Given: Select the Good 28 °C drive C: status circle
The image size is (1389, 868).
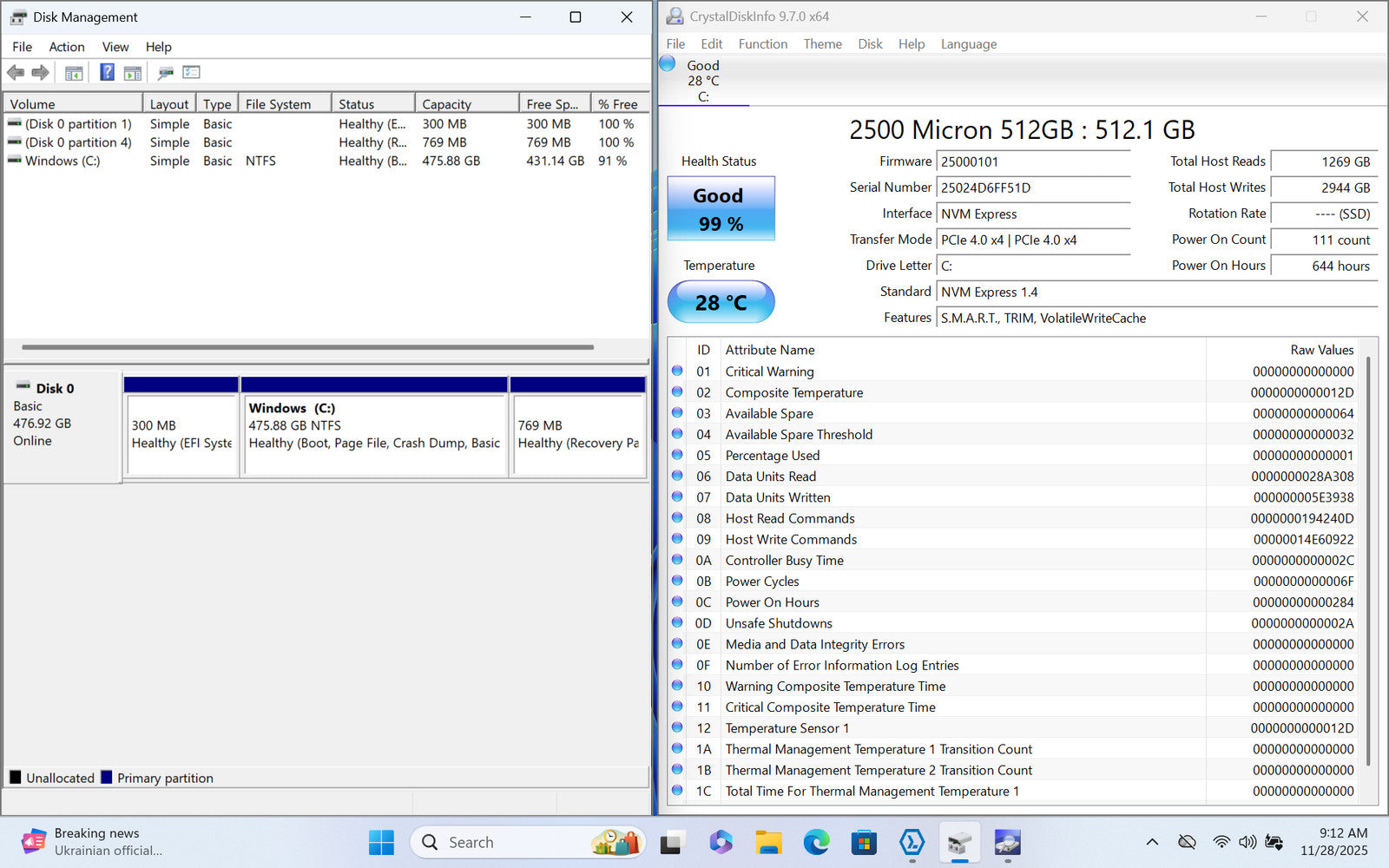Looking at the screenshot, I should click(x=668, y=63).
